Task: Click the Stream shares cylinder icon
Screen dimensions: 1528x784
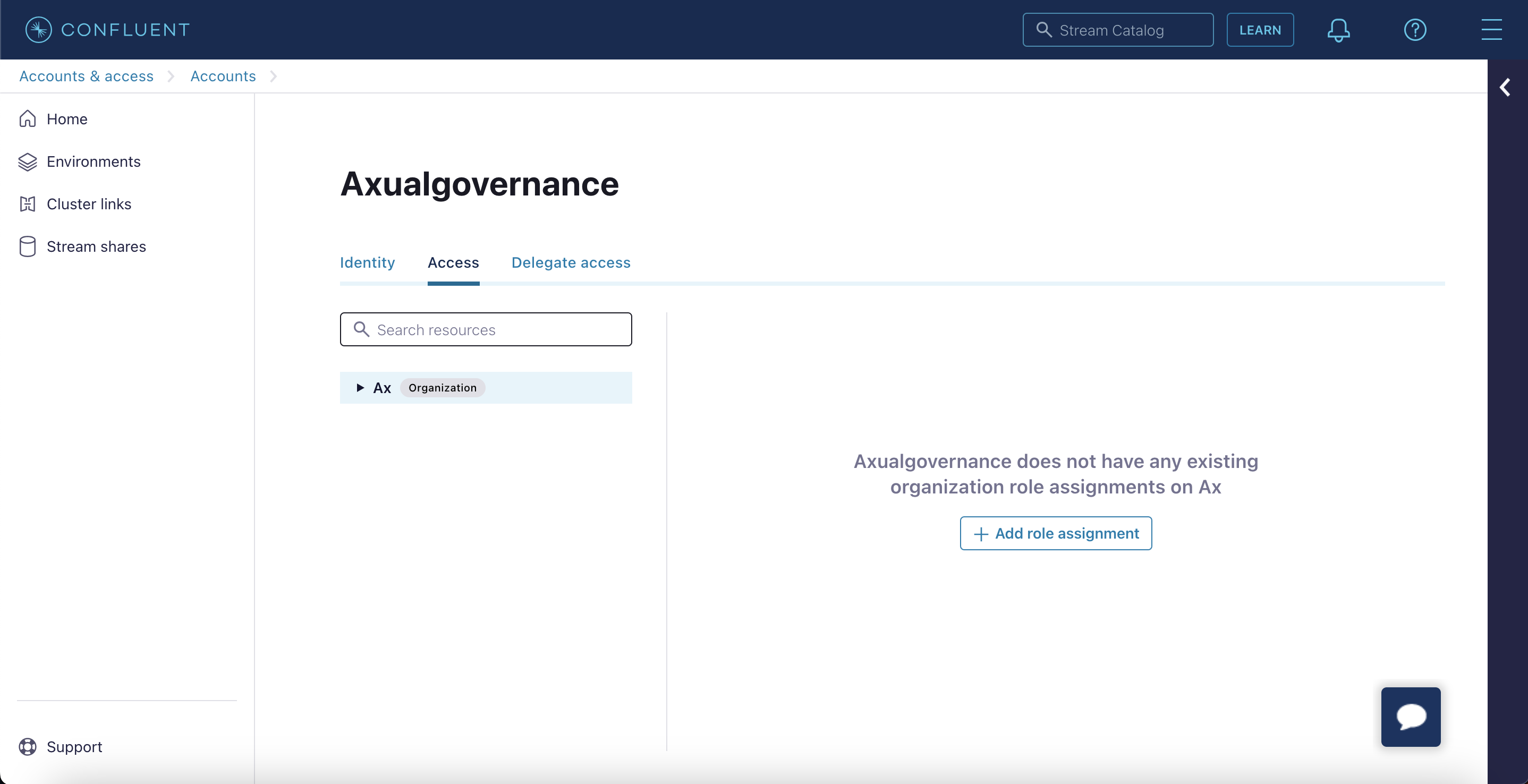Action: tap(27, 246)
